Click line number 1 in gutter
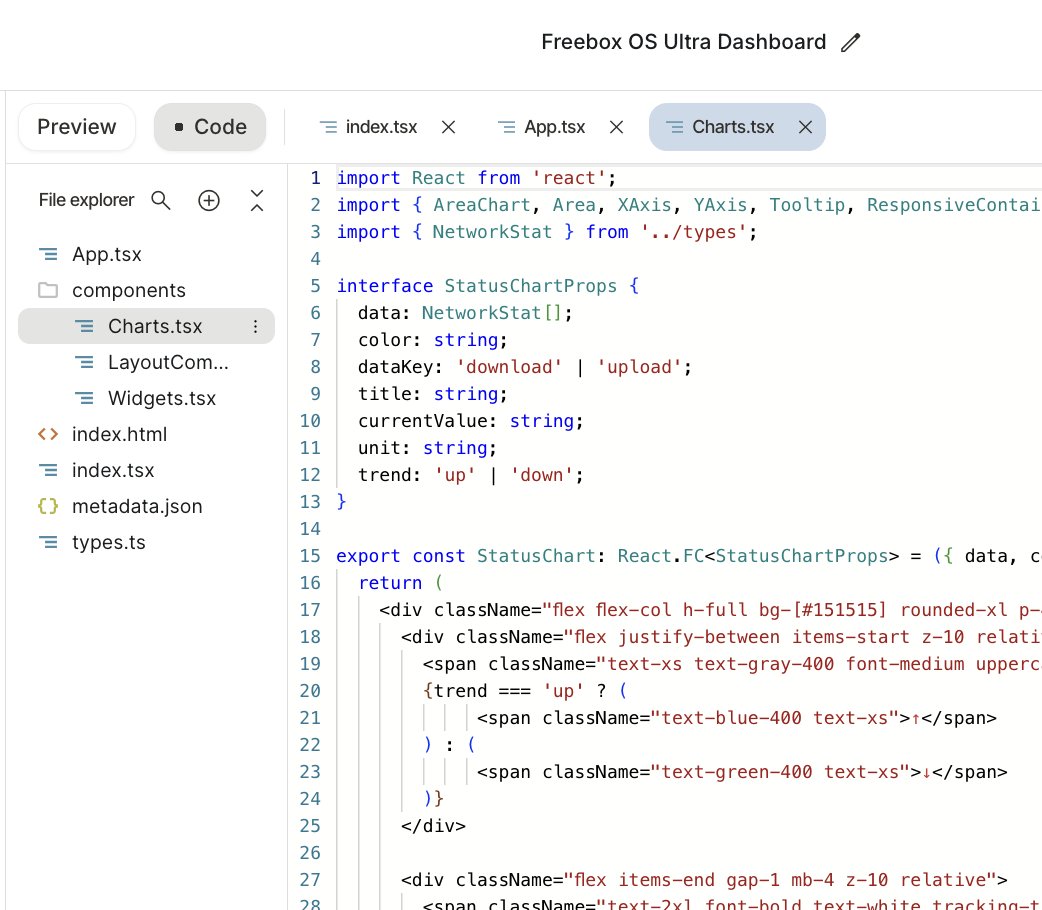Image resolution: width=1042 pixels, height=910 pixels. coord(316,178)
